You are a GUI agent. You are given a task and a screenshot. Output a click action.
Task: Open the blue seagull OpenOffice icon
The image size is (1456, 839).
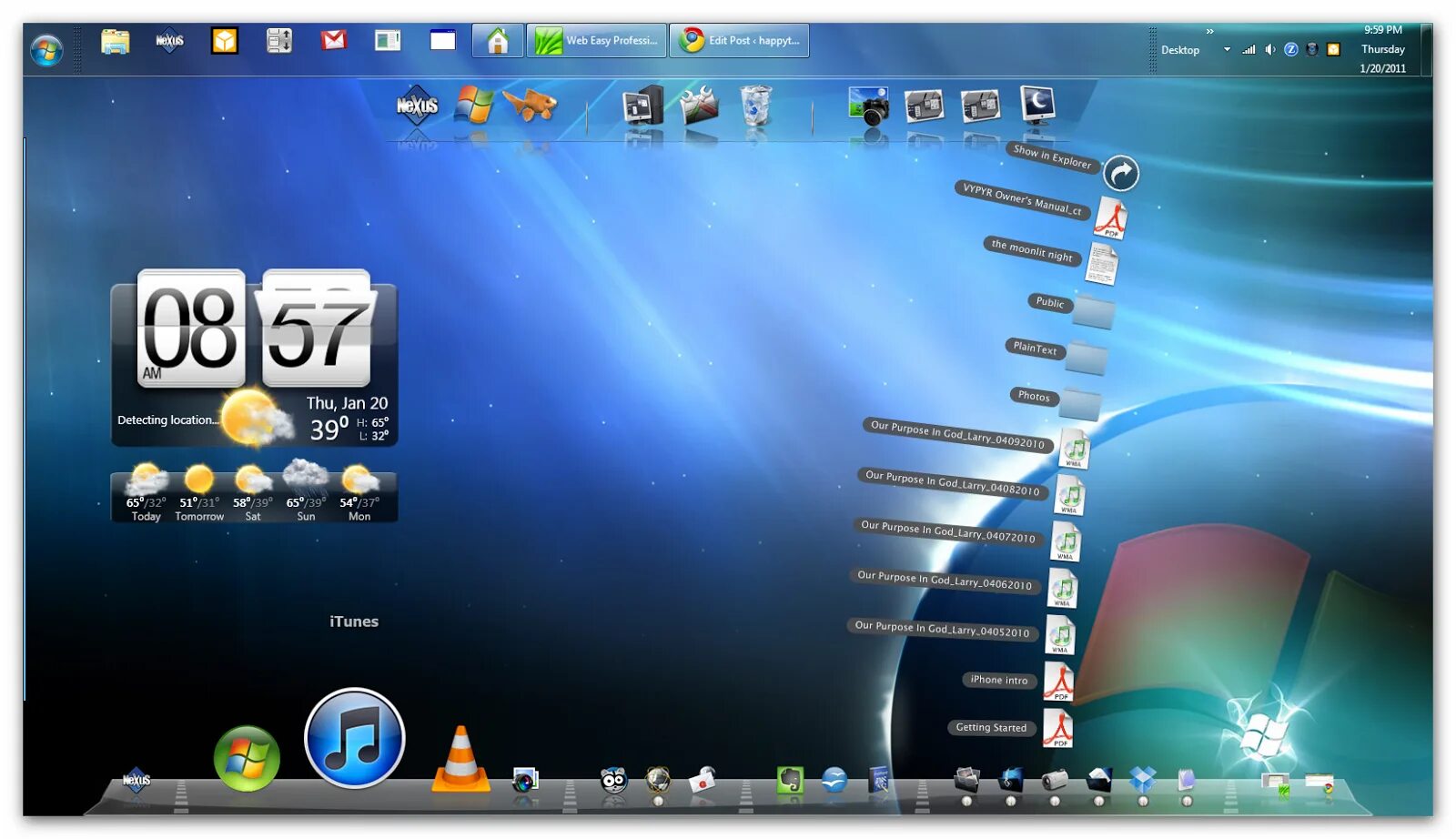click(834, 780)
